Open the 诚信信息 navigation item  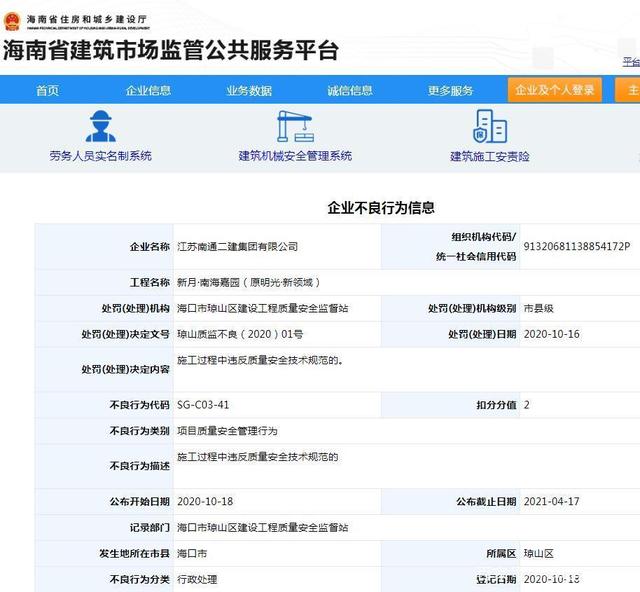point(350,90)
